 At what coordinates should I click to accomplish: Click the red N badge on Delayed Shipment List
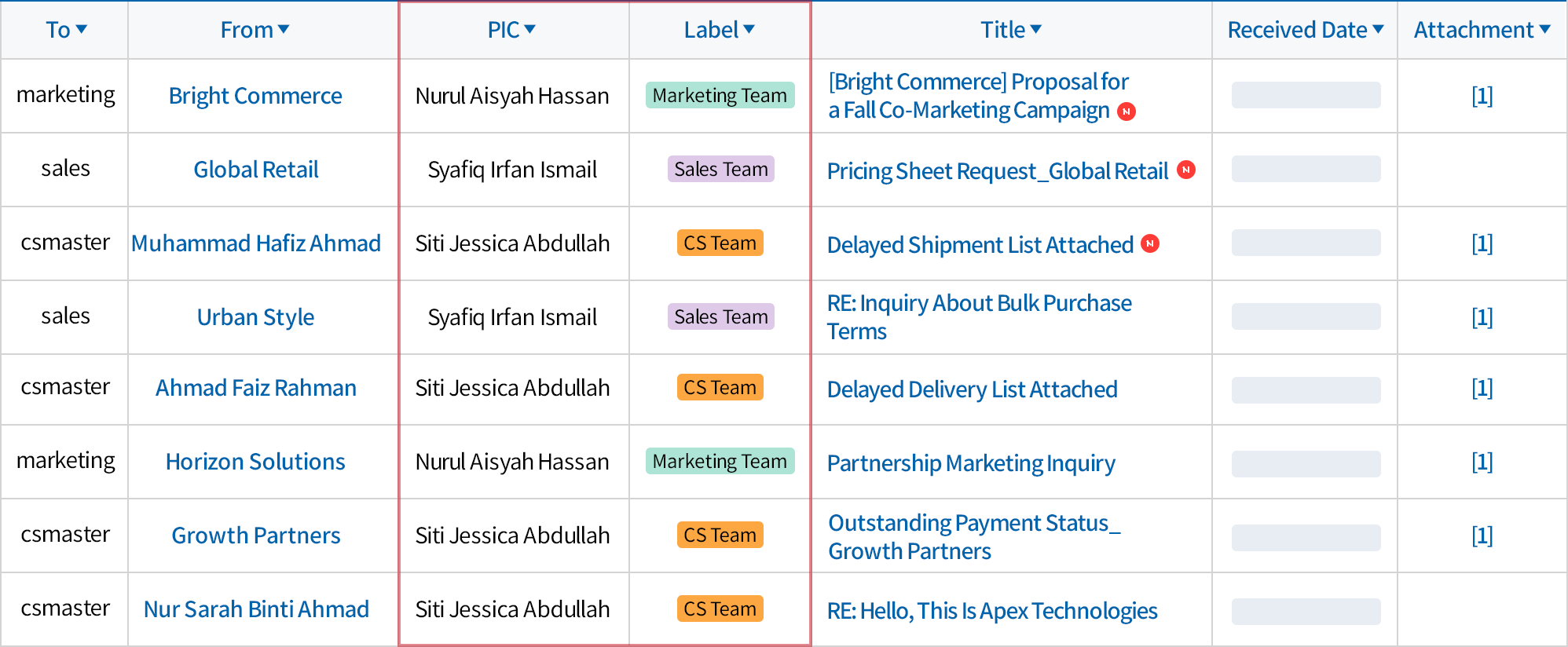point(1150,243)
